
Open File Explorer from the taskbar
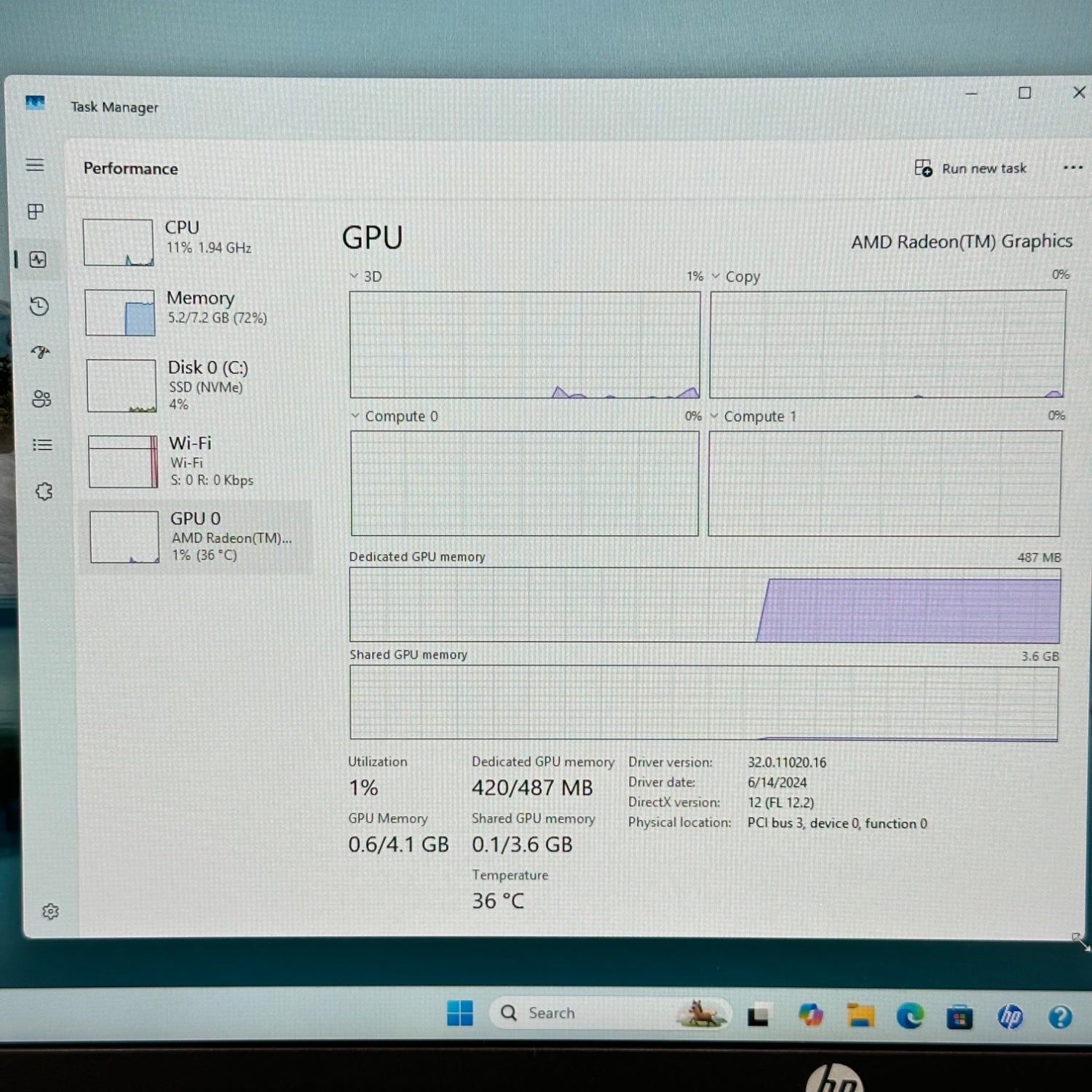coord(860,1015)
